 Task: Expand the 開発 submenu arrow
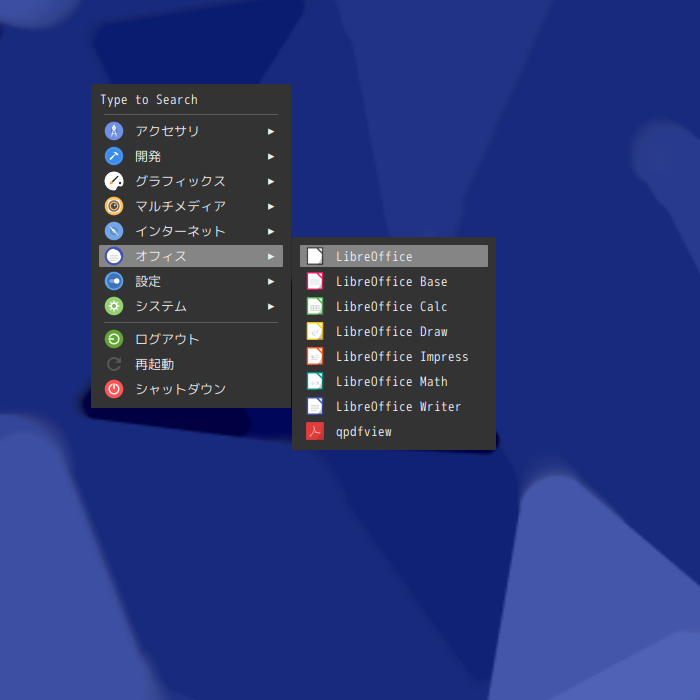tap(271, 156)
